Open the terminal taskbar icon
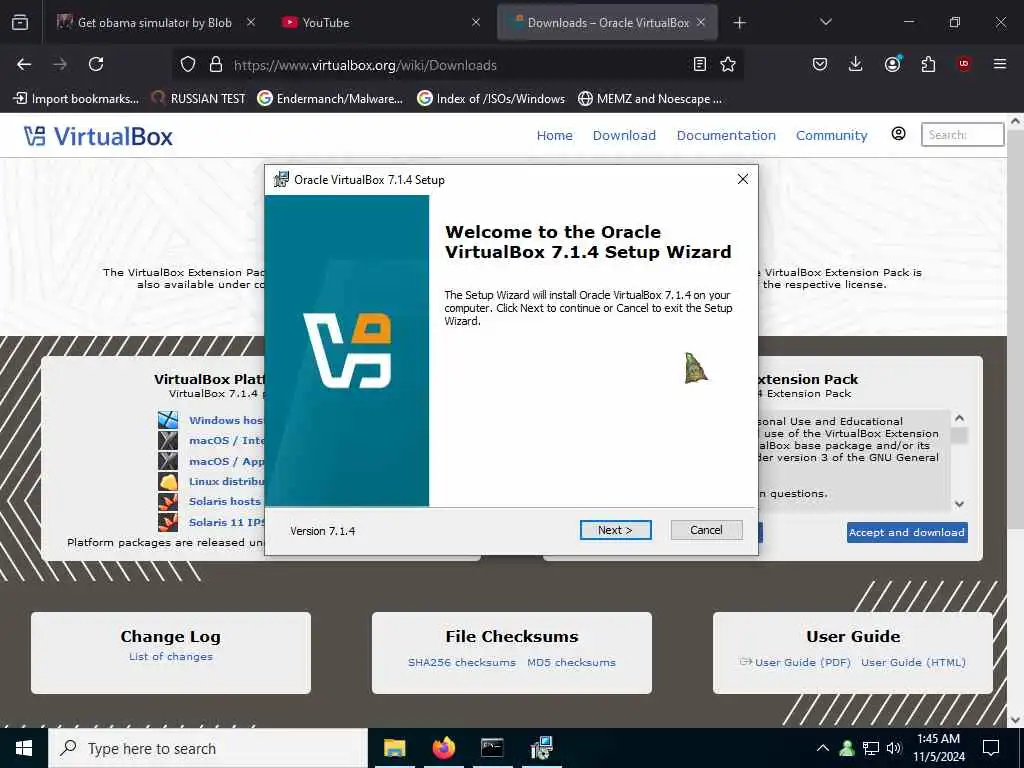1024x768 pixels. click(x=492, y=748)
